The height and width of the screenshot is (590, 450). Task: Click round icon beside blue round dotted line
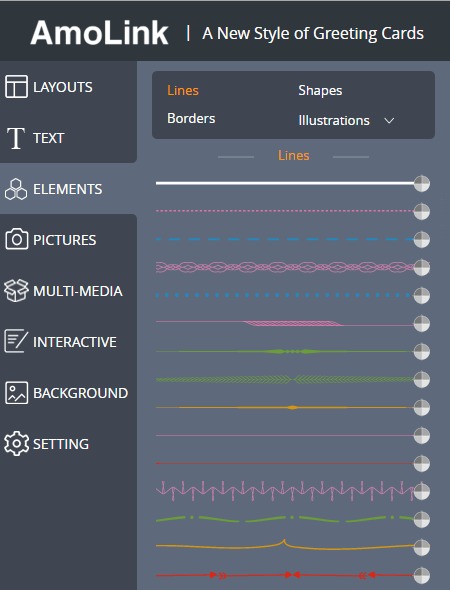point(421,295)
